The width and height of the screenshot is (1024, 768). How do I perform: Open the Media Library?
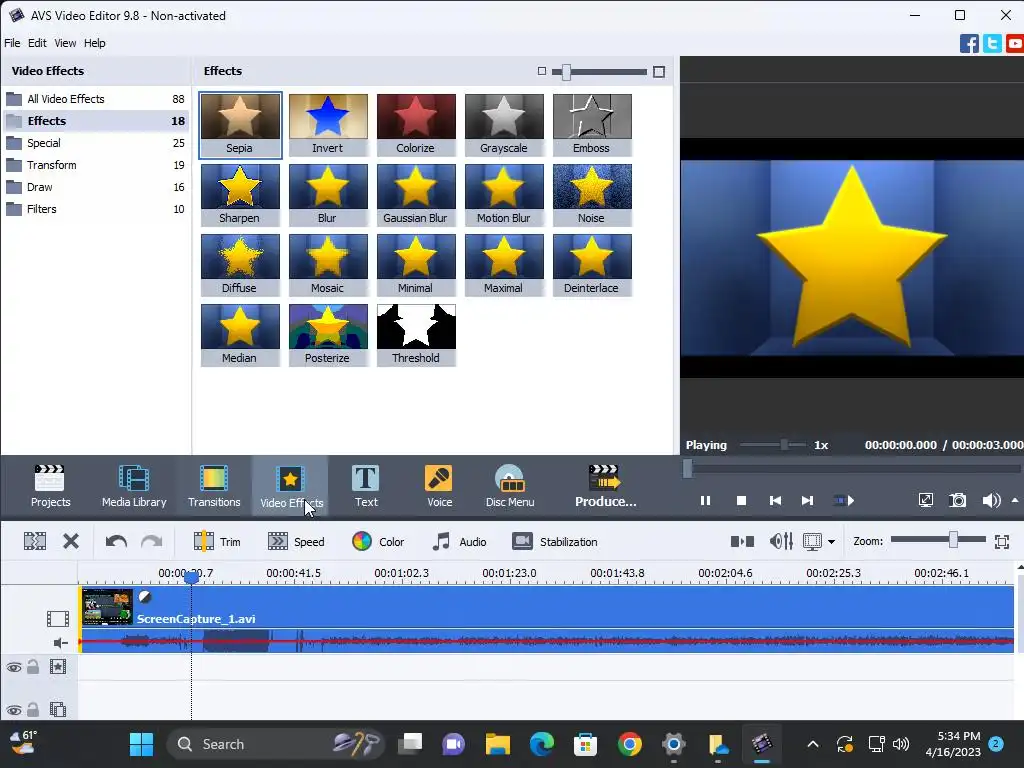click(134, 486)
